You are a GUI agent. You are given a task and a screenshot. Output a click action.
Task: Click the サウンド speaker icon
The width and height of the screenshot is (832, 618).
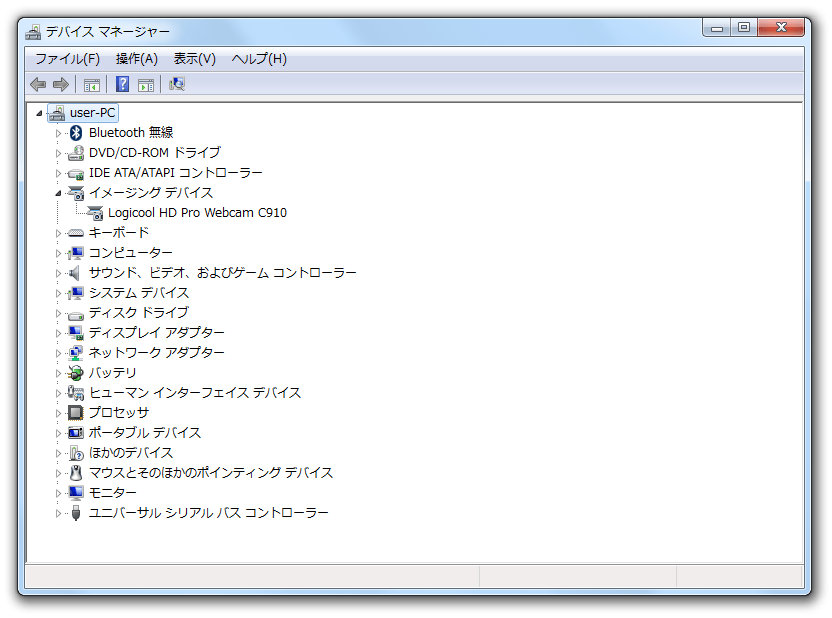pos(75,273)
